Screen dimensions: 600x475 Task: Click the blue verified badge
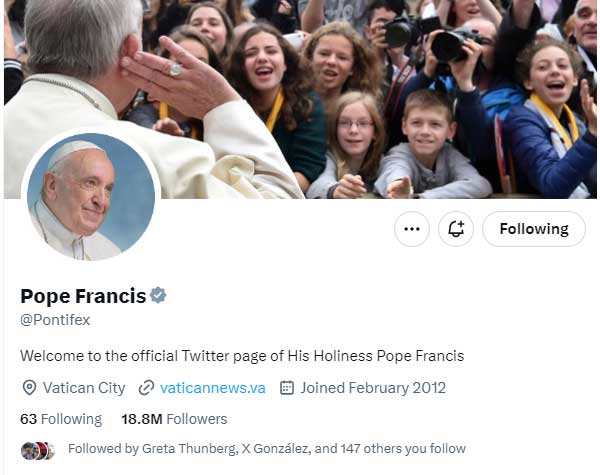point(158,296)
